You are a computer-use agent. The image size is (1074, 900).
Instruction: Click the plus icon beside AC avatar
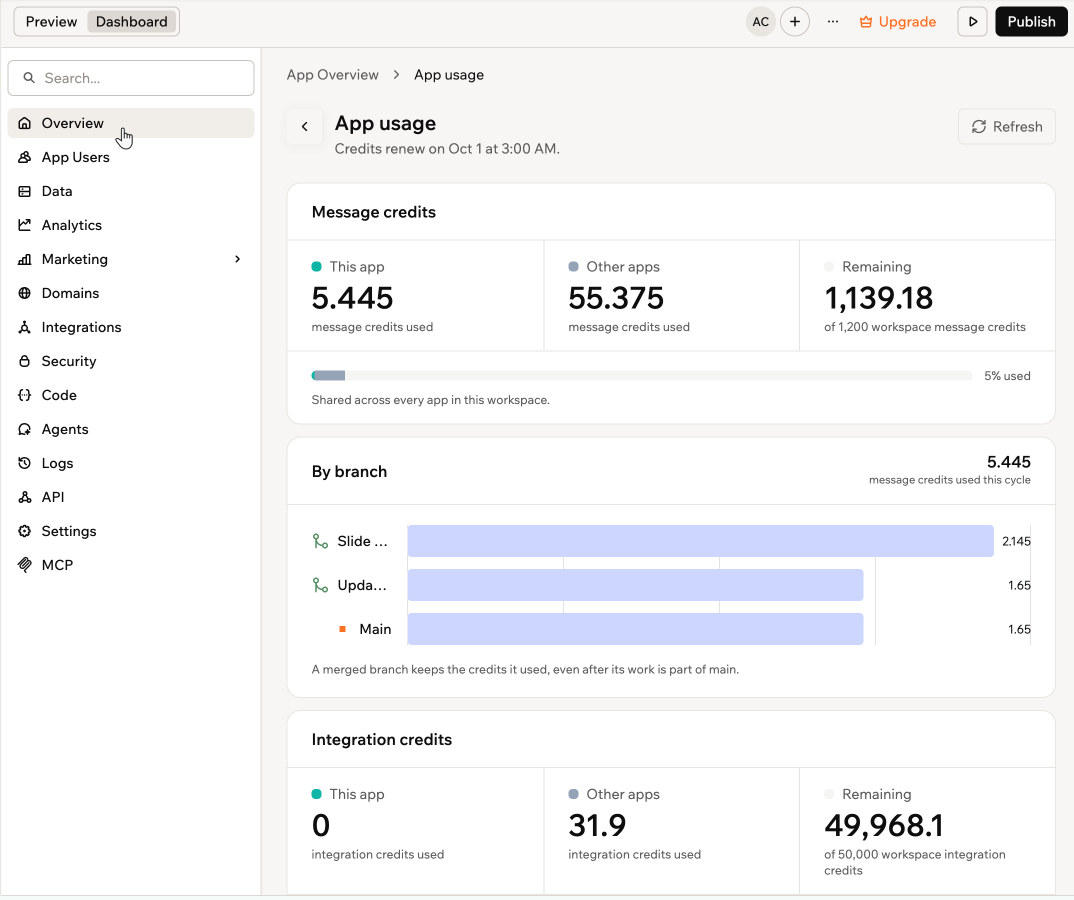click(x=795, y=22)
